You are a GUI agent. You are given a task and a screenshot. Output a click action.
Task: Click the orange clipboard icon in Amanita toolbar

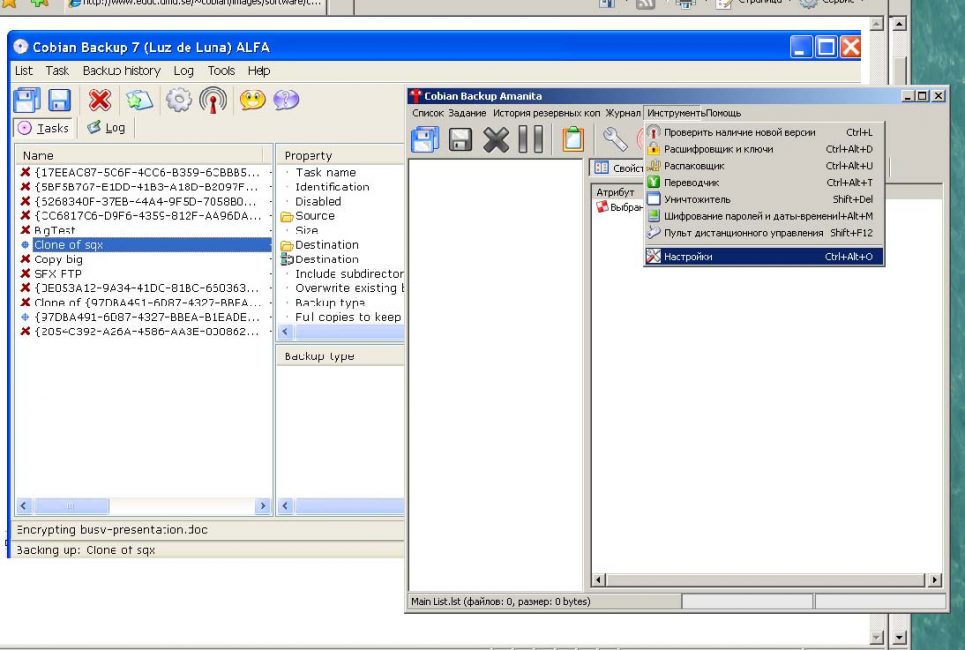click(x=573, y=138)
